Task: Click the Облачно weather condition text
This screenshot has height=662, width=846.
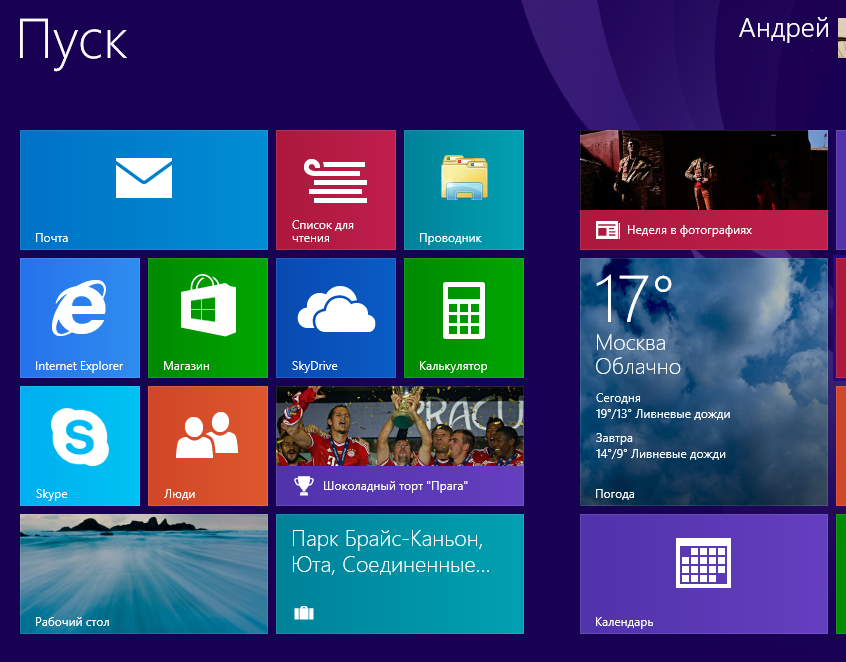Action: pos(638,367)
